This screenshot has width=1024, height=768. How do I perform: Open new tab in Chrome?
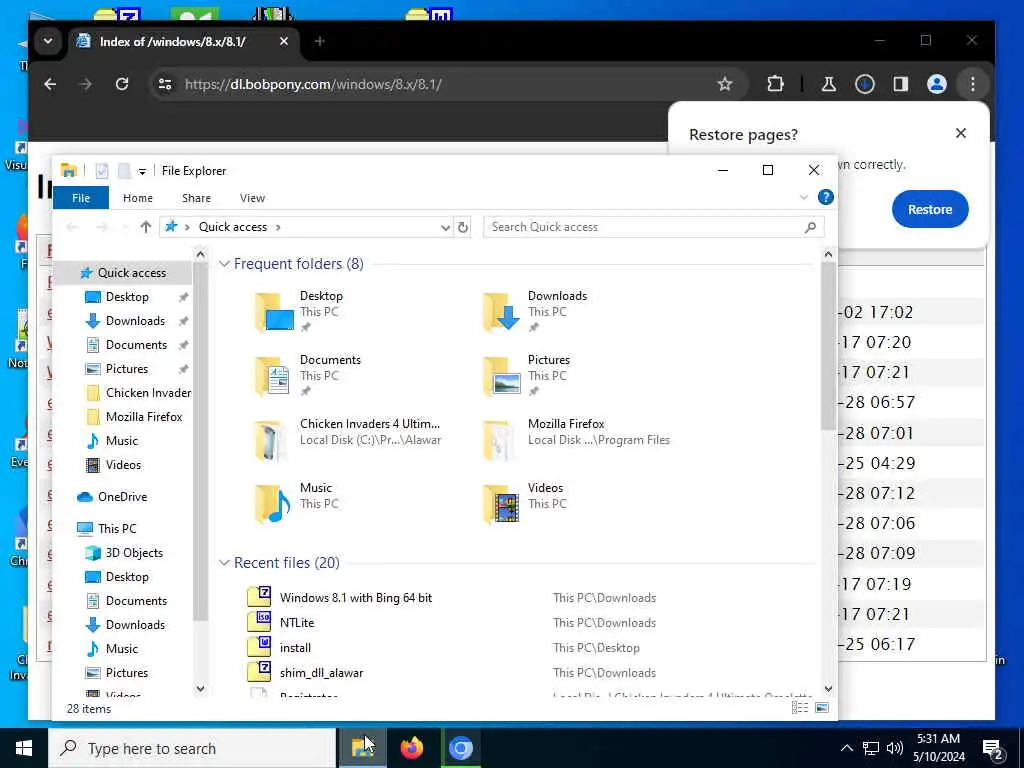(x=319, y=41)
